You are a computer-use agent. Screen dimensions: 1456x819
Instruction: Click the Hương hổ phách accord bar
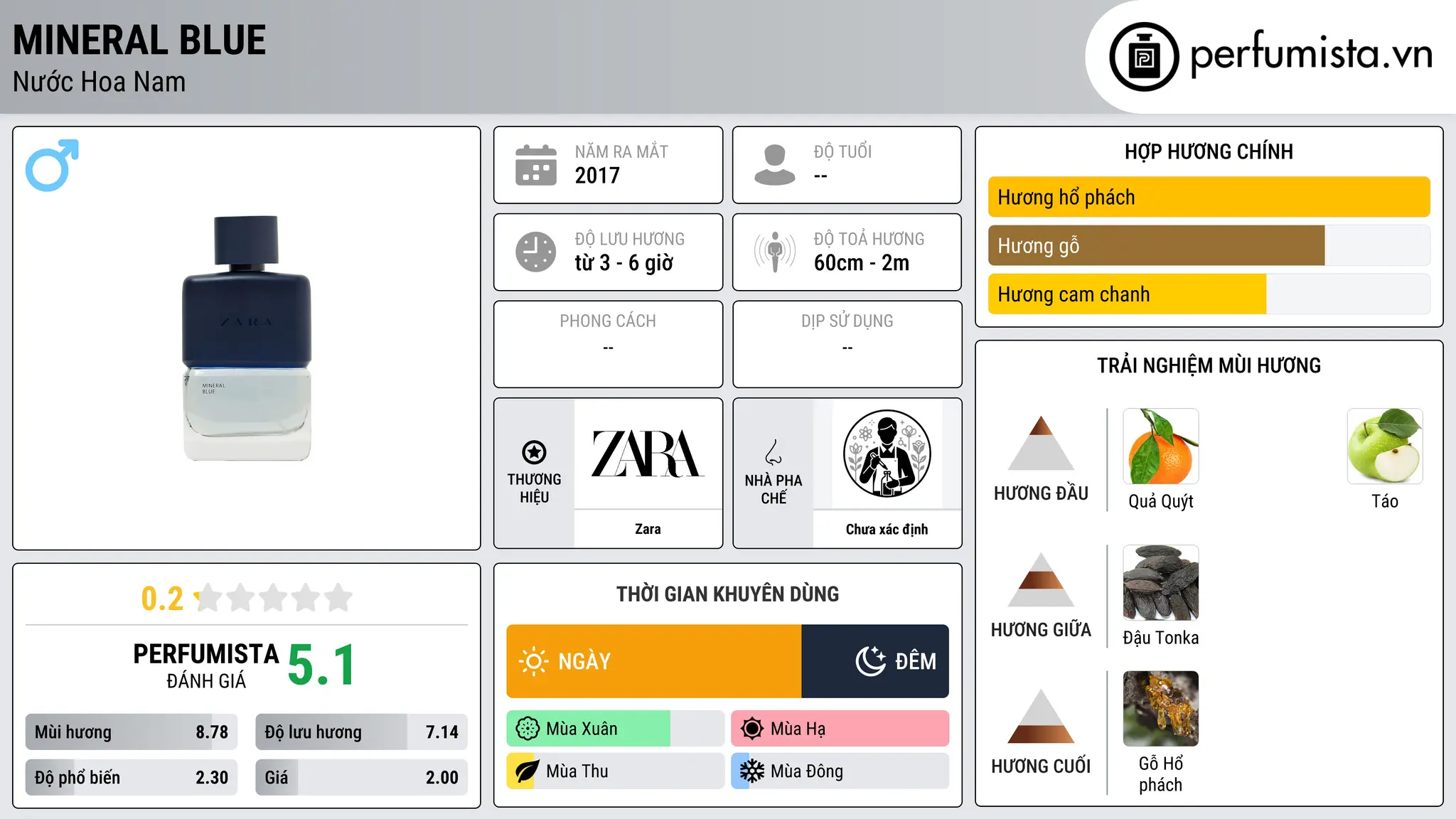click(x=1209, y=197)
